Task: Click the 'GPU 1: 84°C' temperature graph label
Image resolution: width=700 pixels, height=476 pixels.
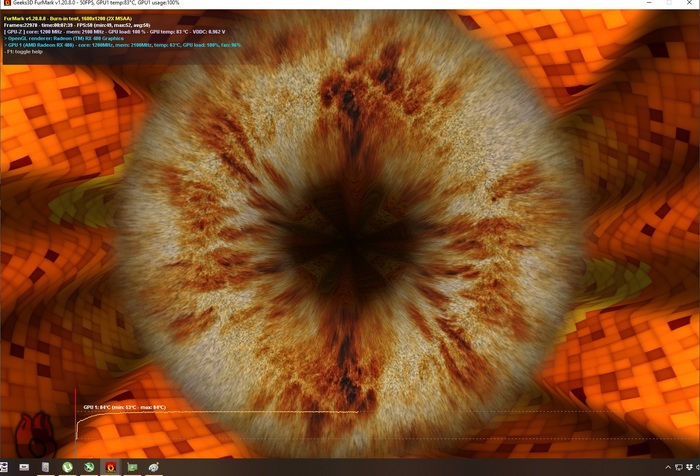Action: (125, 407)
